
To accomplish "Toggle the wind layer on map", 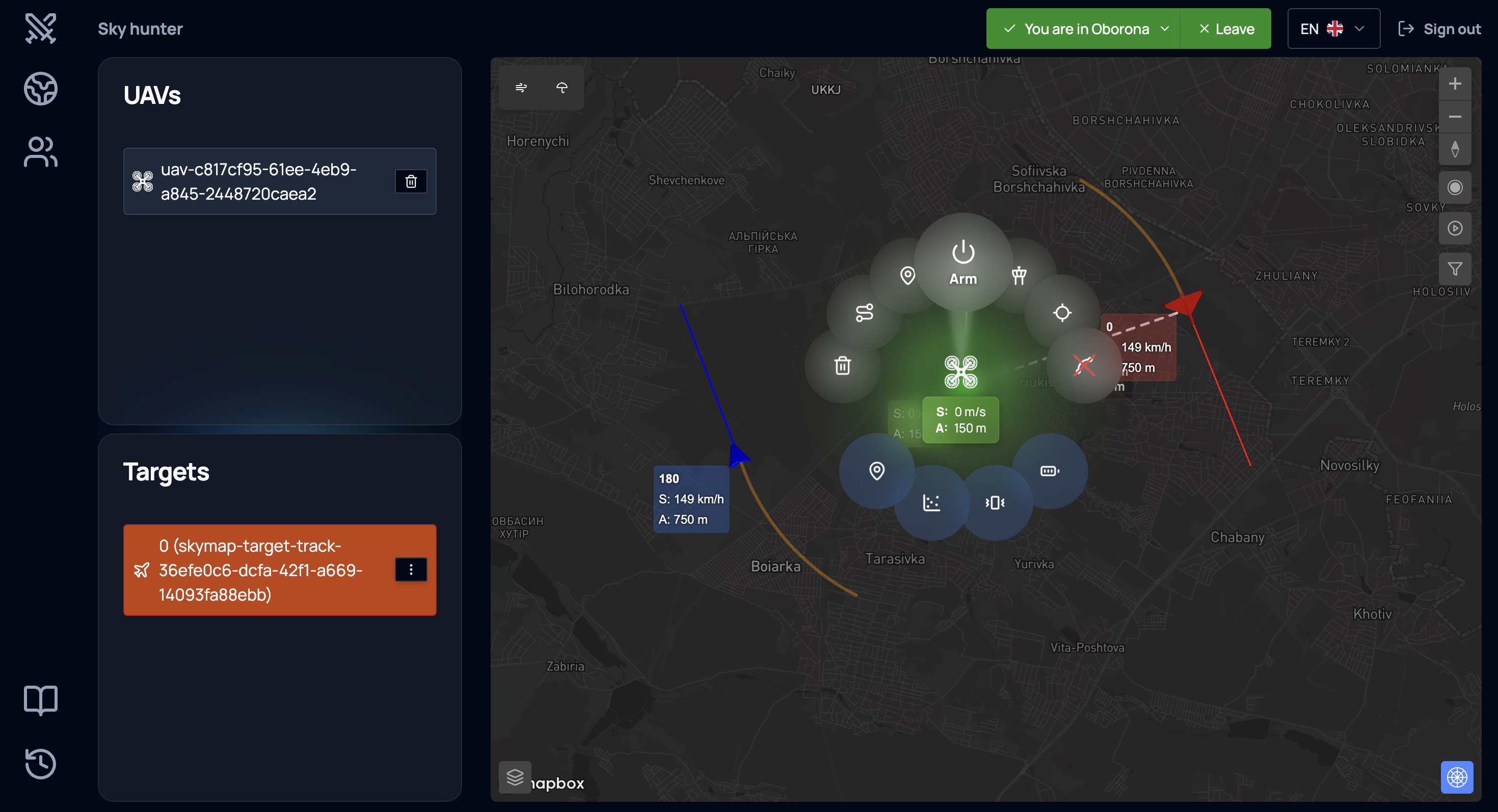I will (x=521, y=87).
